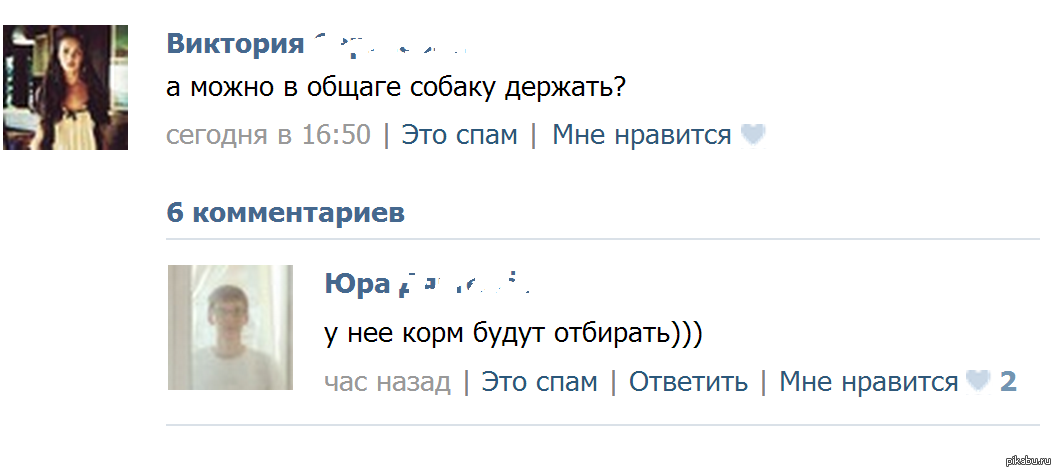Reply to Юра's comment with 'Ответить'
This screenshot has height=472, width=1056.
tap(688, 381)
